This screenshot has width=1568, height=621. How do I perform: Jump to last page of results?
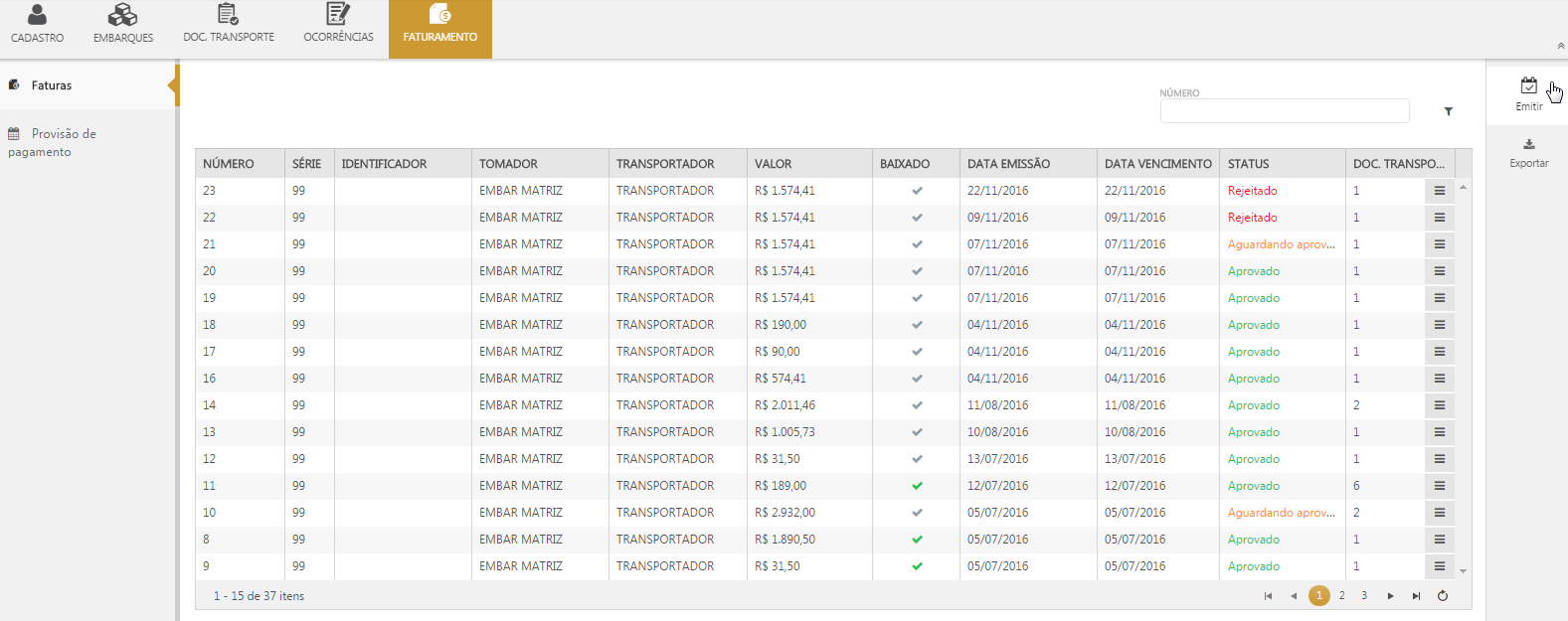[1416, 596]
